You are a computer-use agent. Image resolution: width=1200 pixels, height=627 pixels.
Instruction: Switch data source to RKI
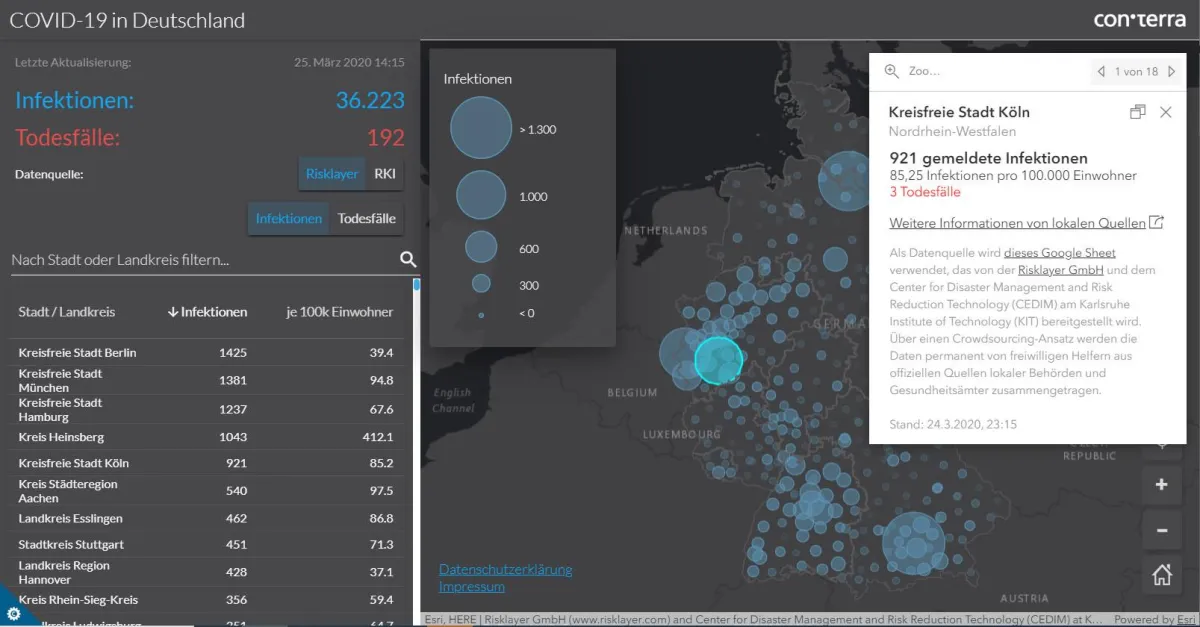point(385,174)
